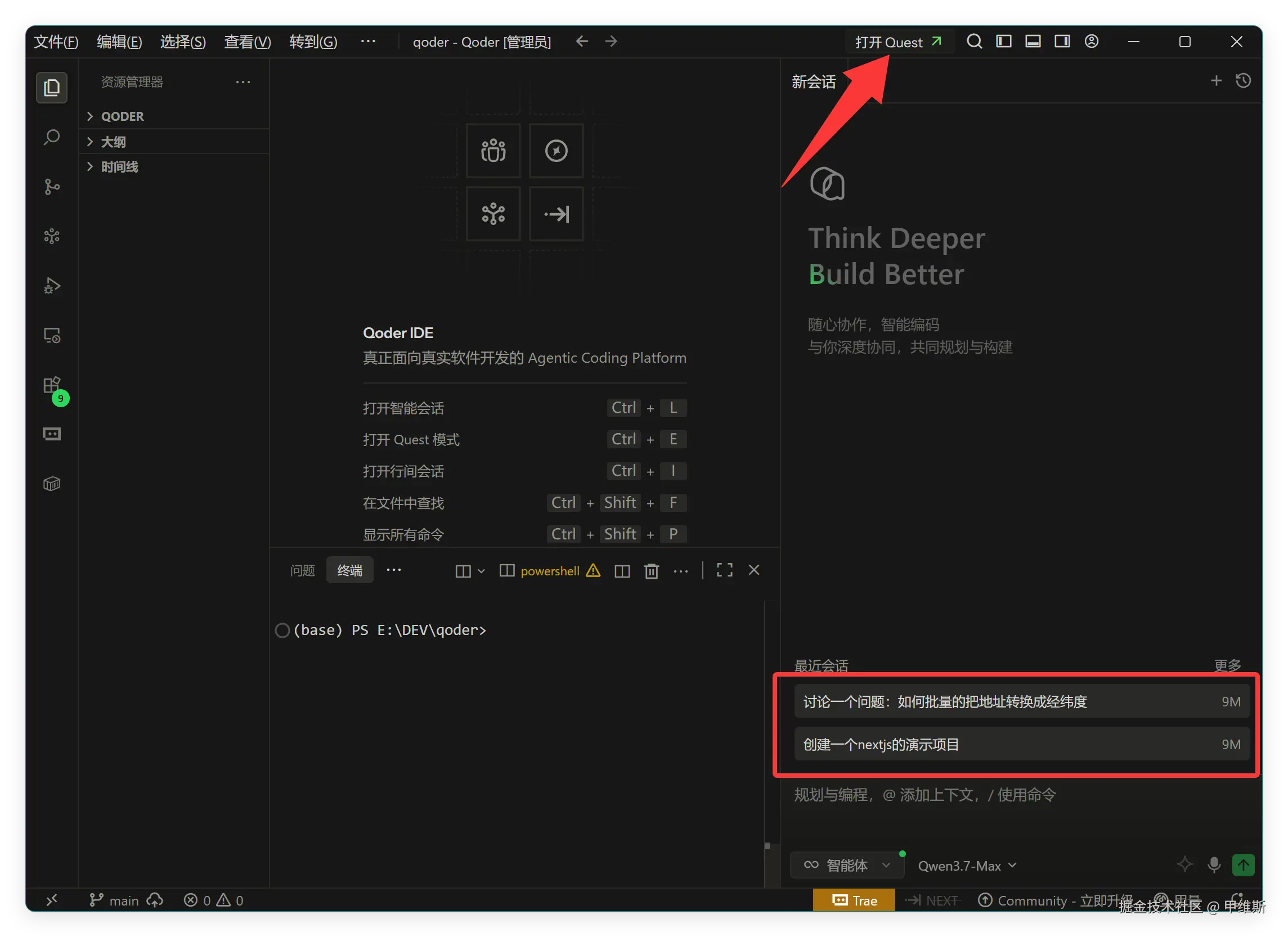This screenshot has height=937, width=1288.
Task: Open the Qwen3.7-Max model dropdown
Action: [x=967, y=866]
